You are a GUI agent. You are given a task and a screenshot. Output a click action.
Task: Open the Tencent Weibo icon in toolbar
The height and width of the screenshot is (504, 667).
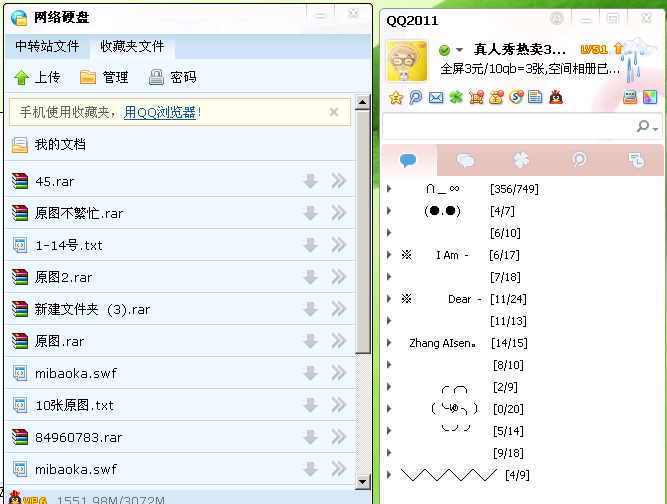pos(416,98)
